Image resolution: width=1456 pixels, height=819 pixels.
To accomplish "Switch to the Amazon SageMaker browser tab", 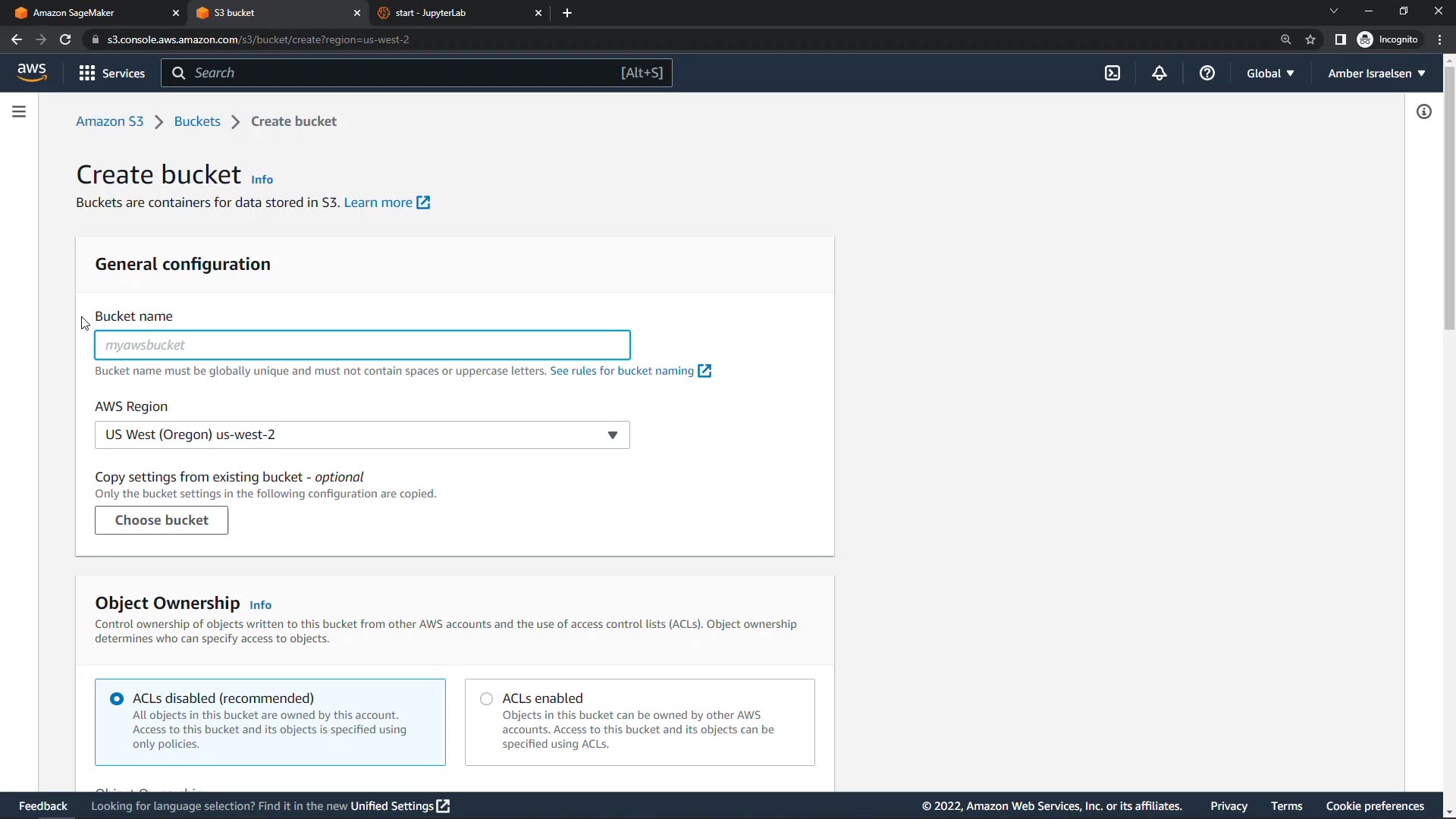I will click(x=91, y=13).
